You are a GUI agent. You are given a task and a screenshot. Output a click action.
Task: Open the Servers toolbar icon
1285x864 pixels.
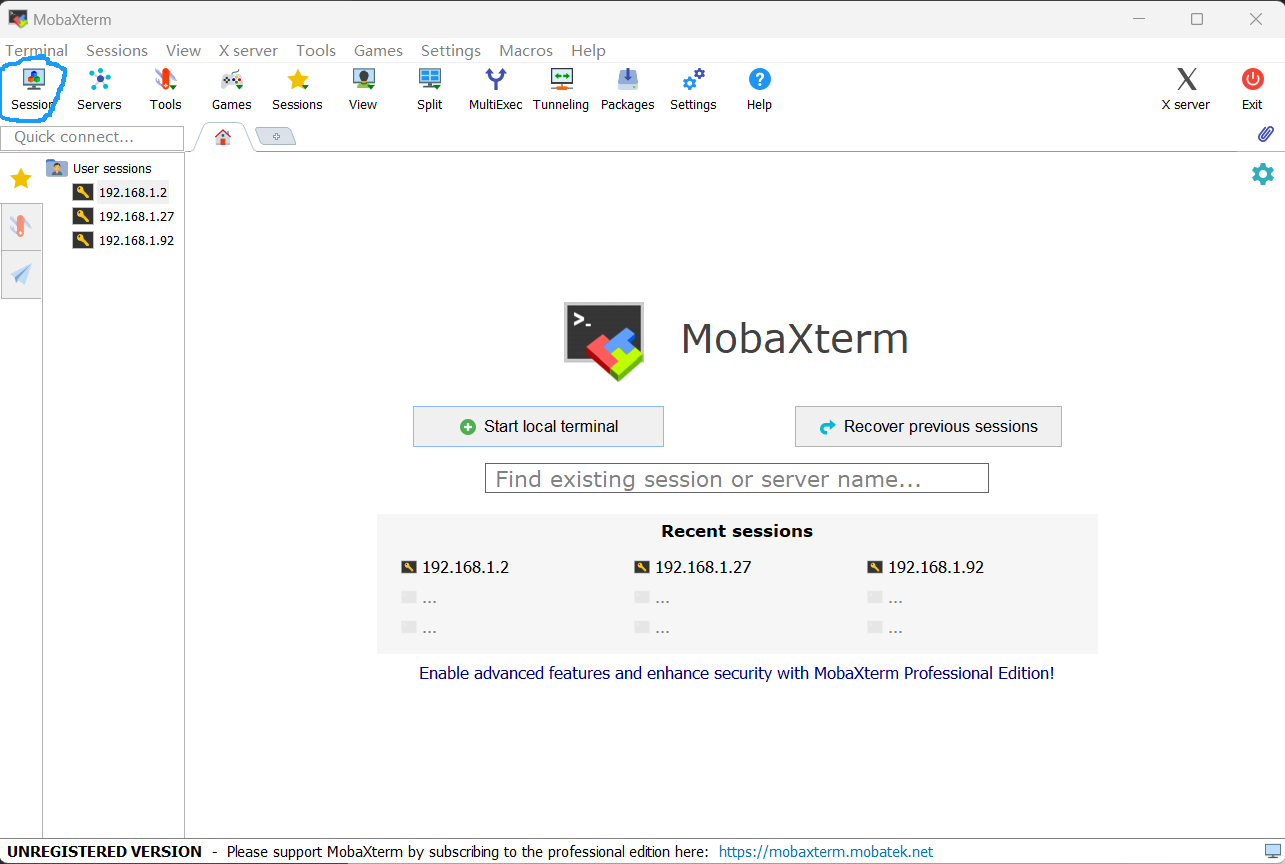point(99,90)
